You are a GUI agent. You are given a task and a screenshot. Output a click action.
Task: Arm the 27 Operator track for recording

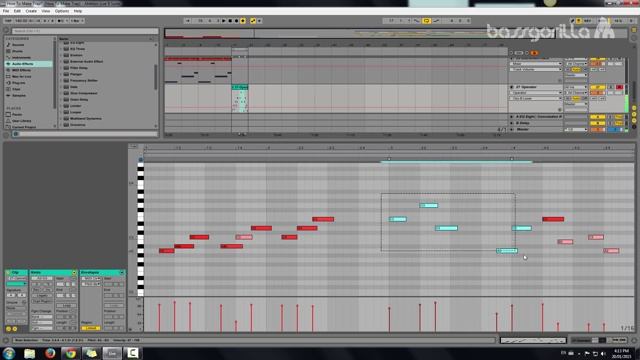[620, 87]
